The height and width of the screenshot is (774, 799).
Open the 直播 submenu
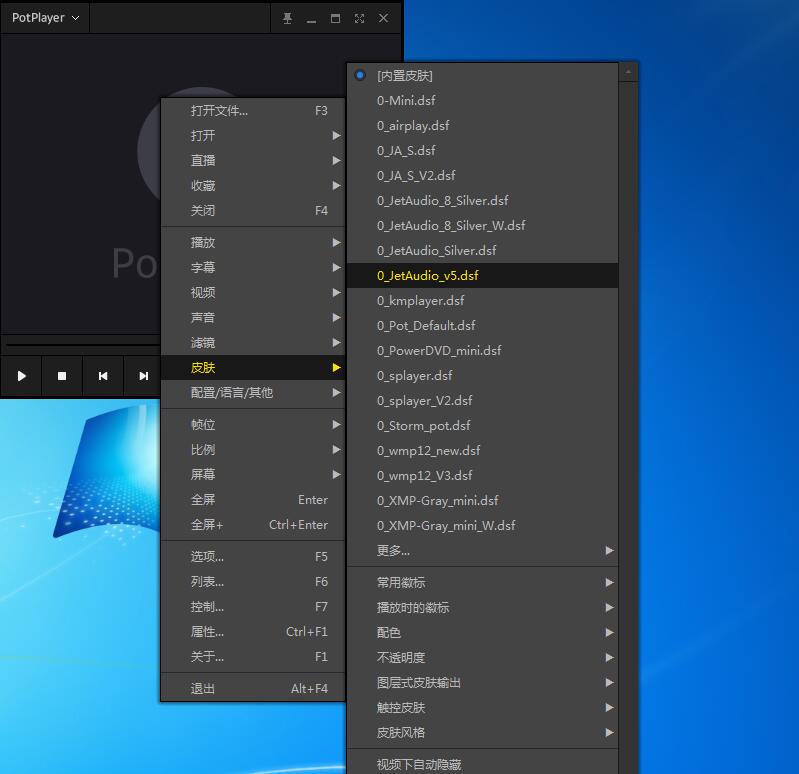pos(253,161)
